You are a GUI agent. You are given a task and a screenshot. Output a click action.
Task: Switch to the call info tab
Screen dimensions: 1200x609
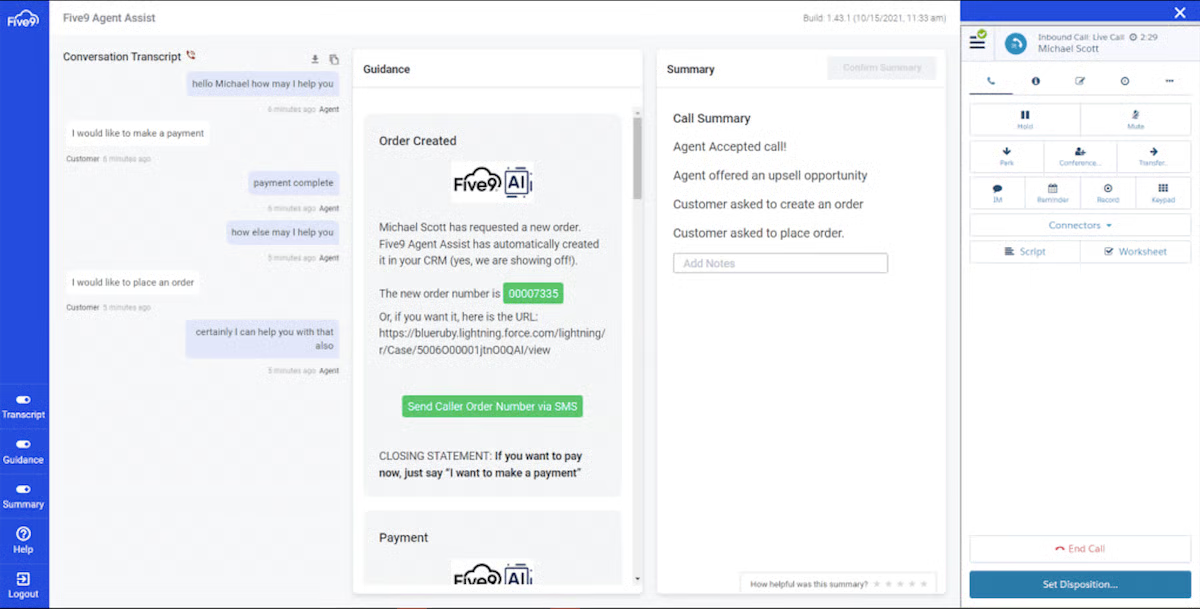[x=1035, y=81]
